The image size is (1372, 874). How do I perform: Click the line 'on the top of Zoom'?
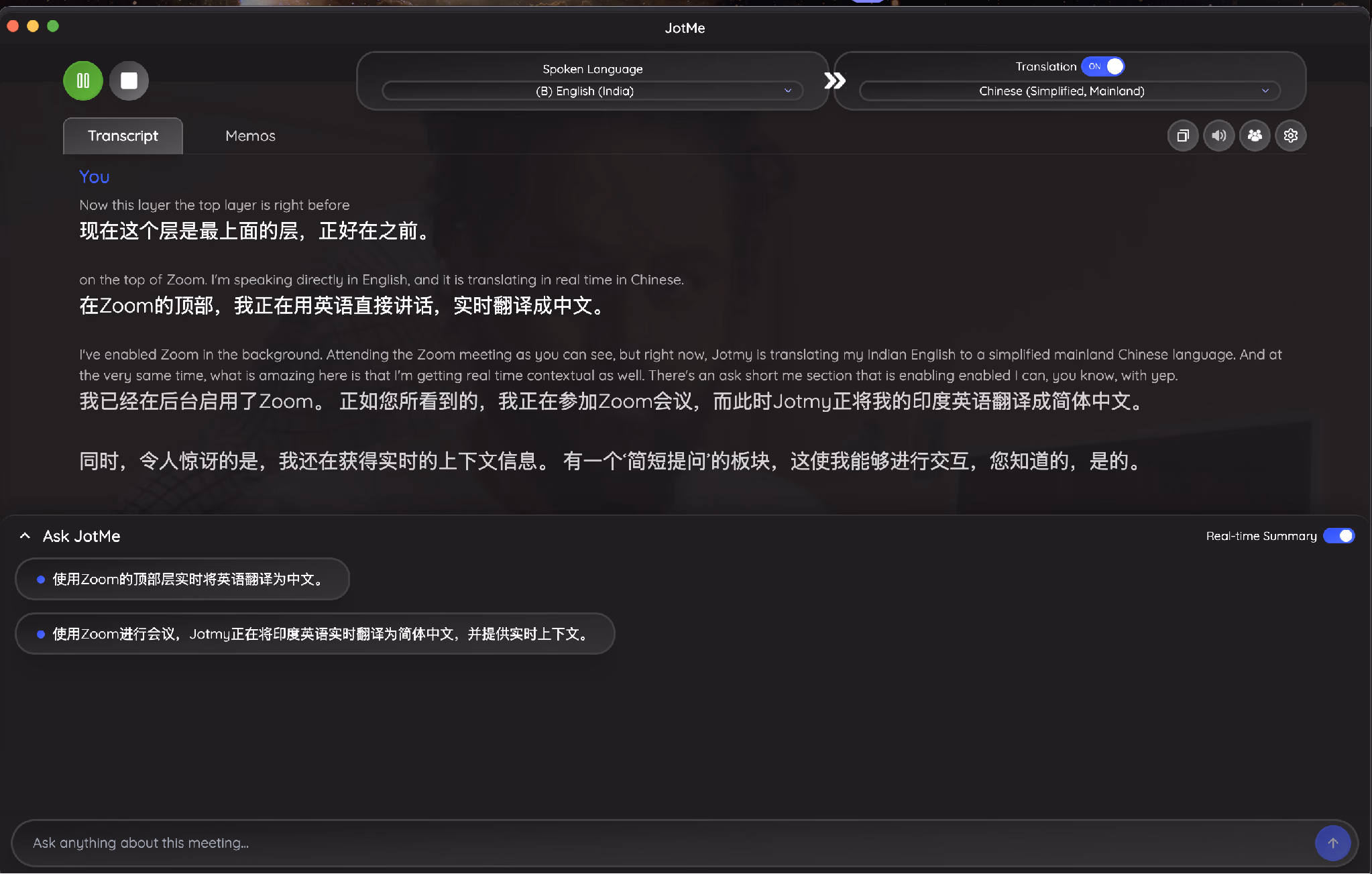coord(382,280)
